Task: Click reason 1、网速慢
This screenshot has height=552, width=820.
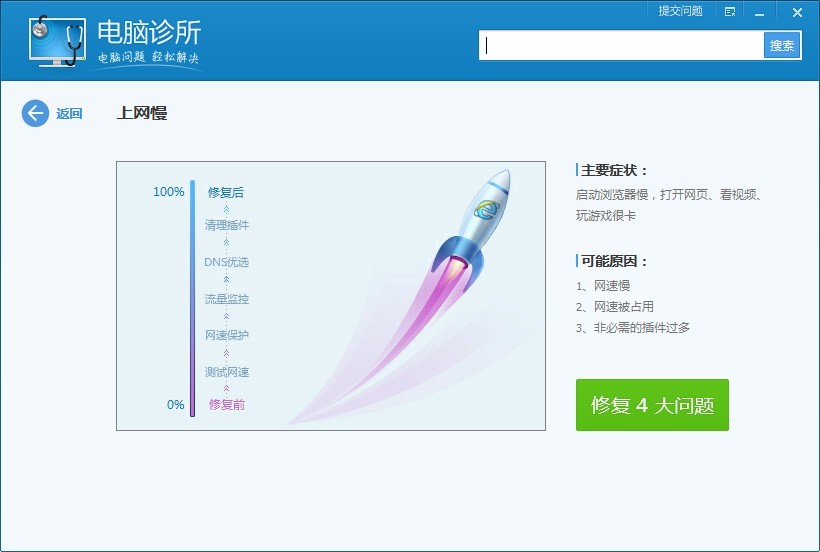Action: [603, 285]
